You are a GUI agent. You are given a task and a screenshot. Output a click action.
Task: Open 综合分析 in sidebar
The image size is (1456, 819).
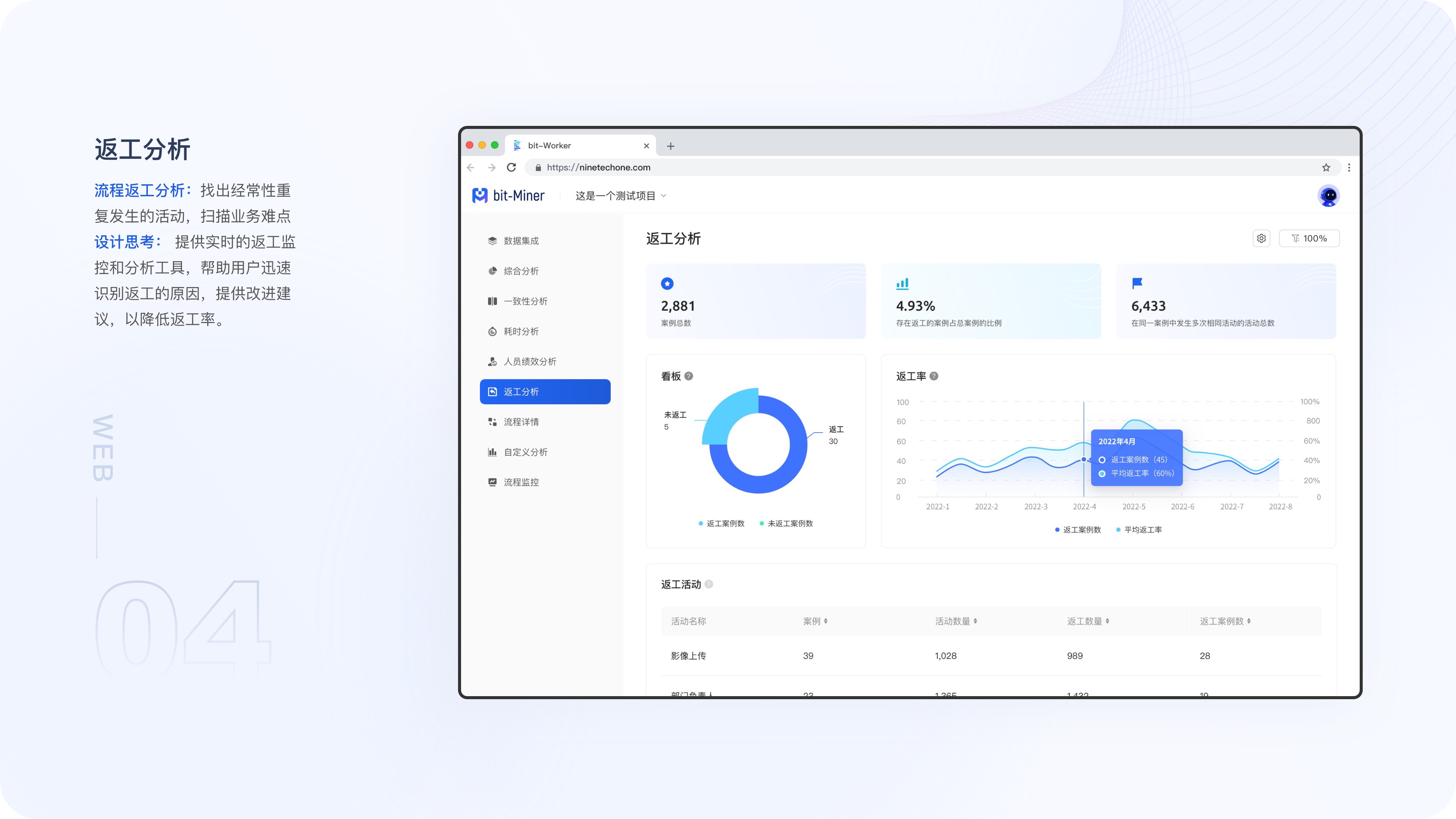545,271
